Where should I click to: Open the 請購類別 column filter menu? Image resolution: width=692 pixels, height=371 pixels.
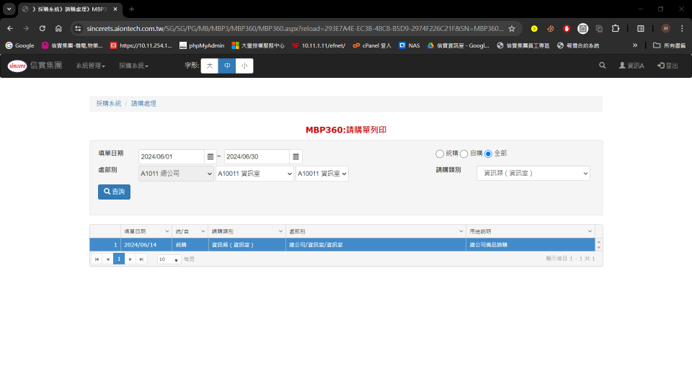(x=280, y=232)
